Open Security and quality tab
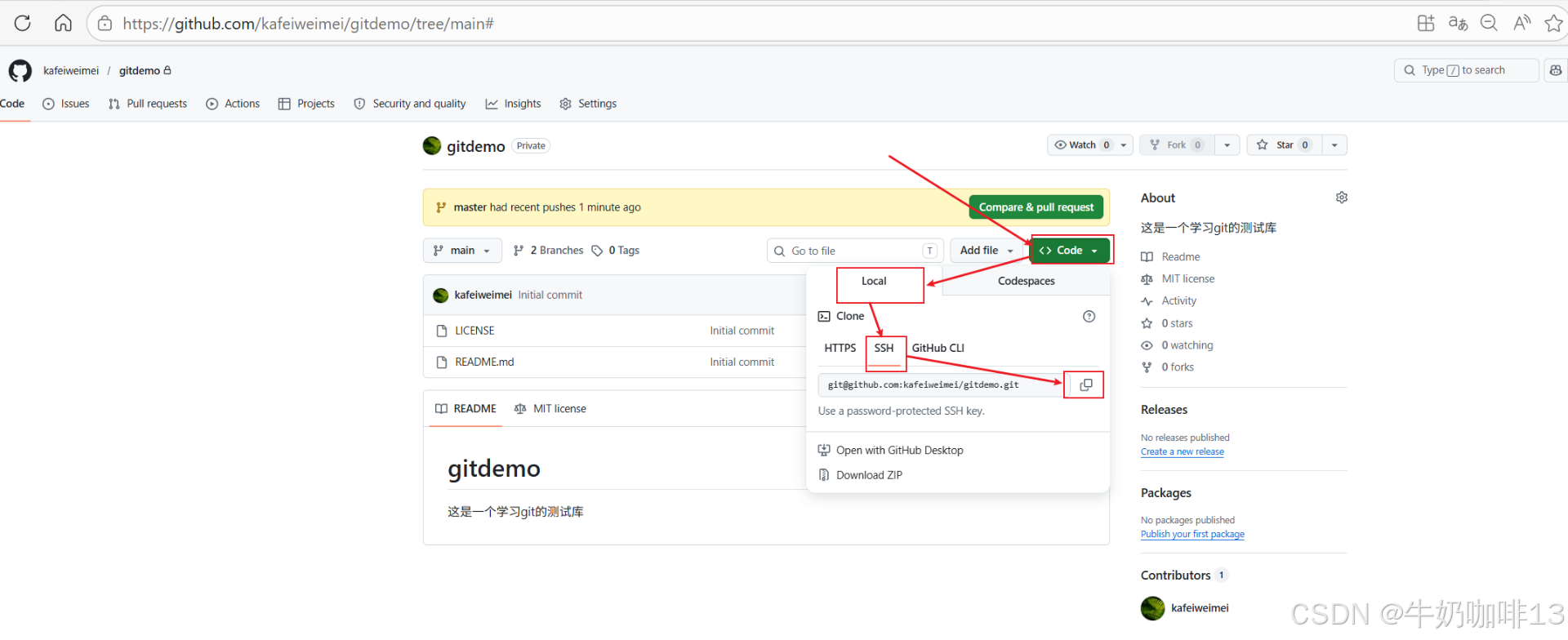This screenshot has width=1568, height=640. (x=410, y=104)
